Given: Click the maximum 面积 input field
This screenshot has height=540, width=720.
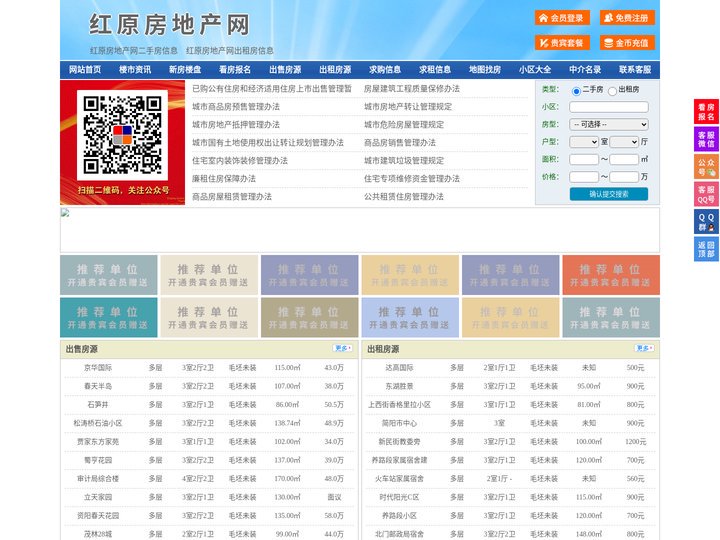Looking at the screenshot, I should click(624, 159).
